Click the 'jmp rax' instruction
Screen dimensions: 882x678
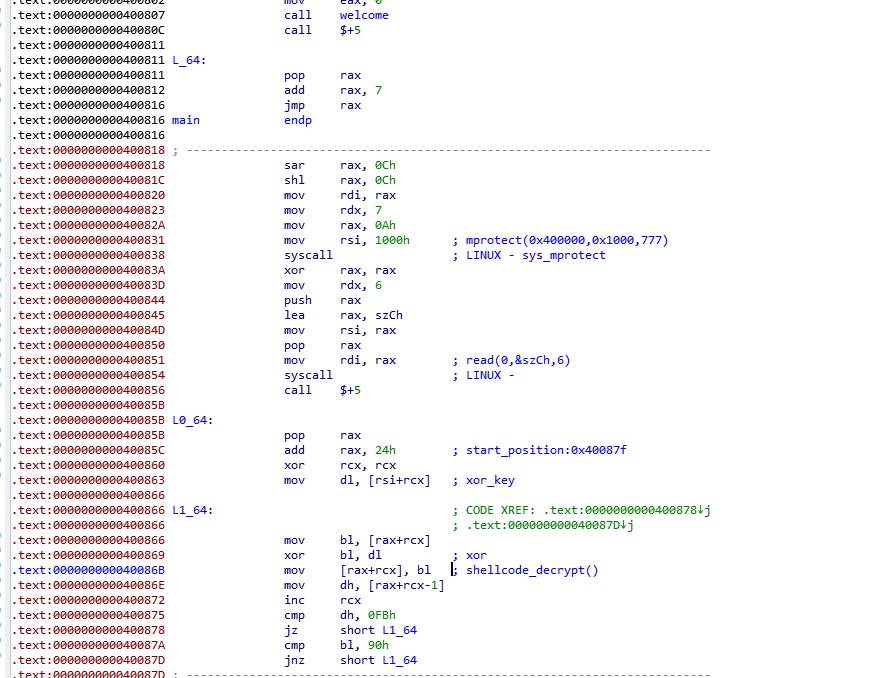point(322,105)
